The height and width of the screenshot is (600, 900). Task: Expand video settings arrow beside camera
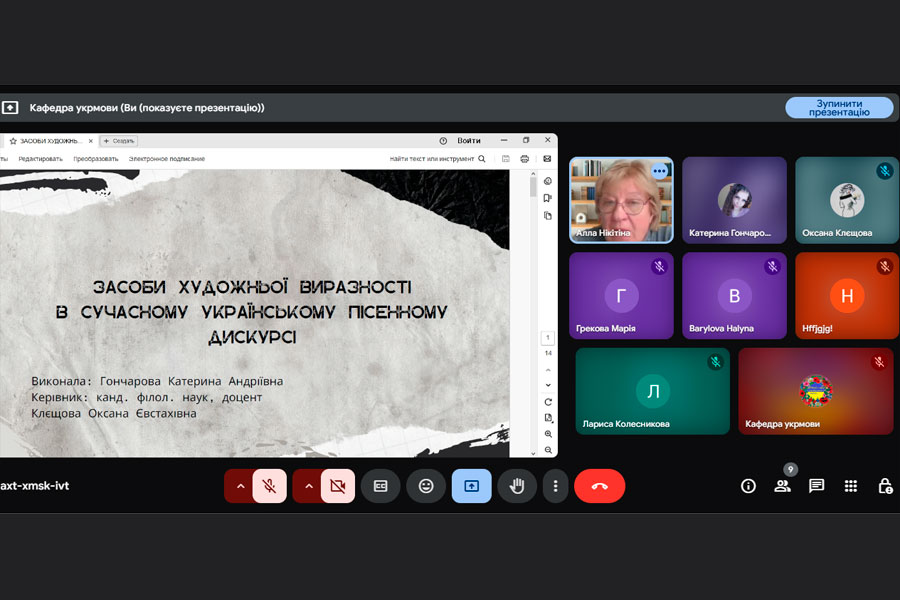click(307, 486)
